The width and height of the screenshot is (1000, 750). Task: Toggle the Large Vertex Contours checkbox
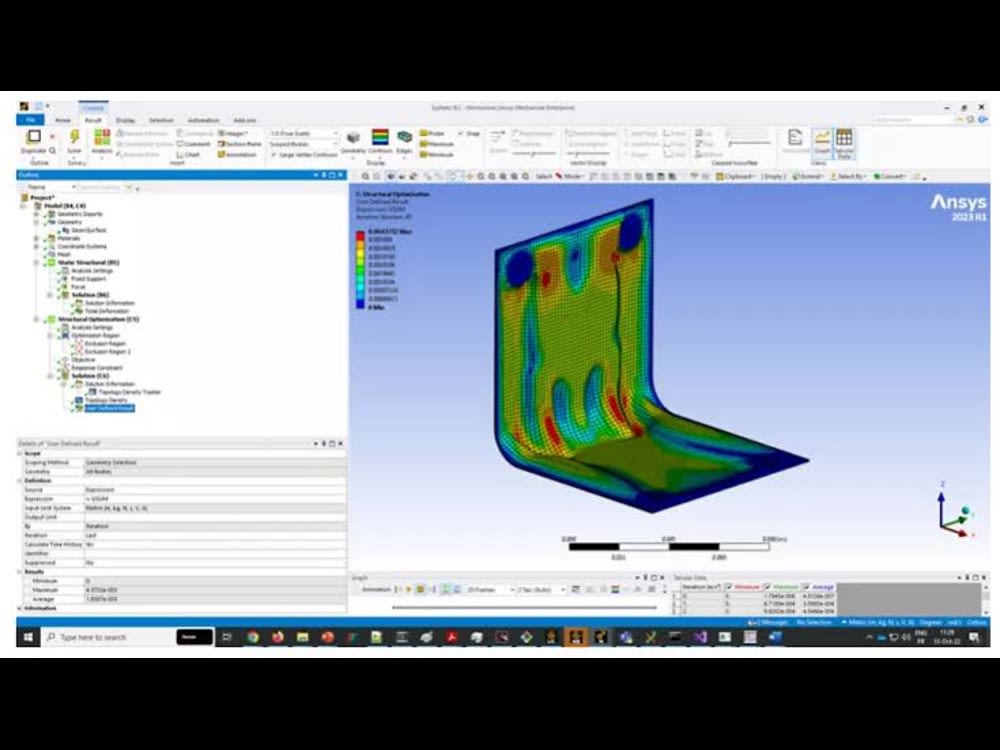[276, 152]
